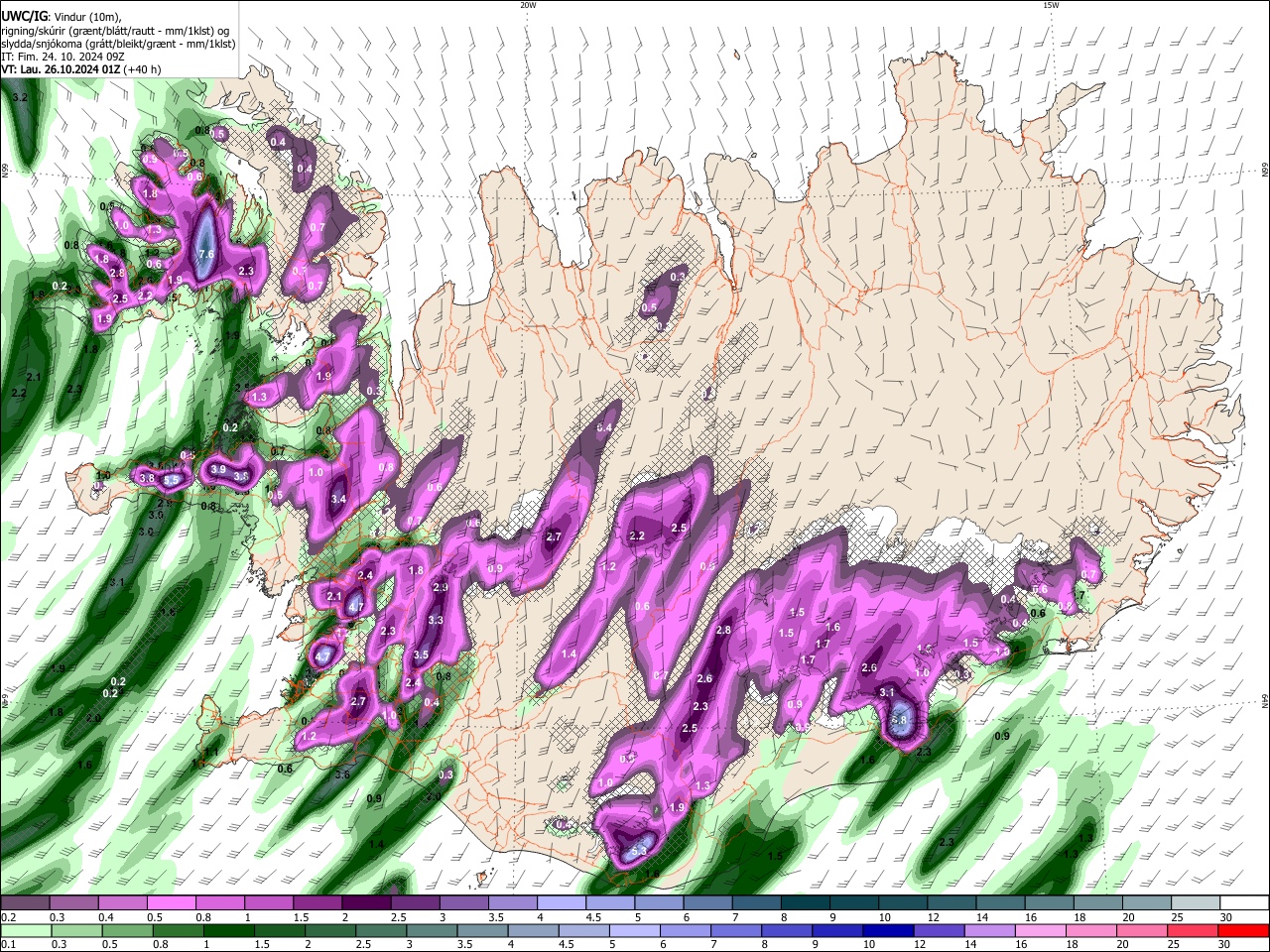1270x952 pixels.
Task: Pick upper legend swatch starting at 8 (dark teal)
Action: click(806, 902)
